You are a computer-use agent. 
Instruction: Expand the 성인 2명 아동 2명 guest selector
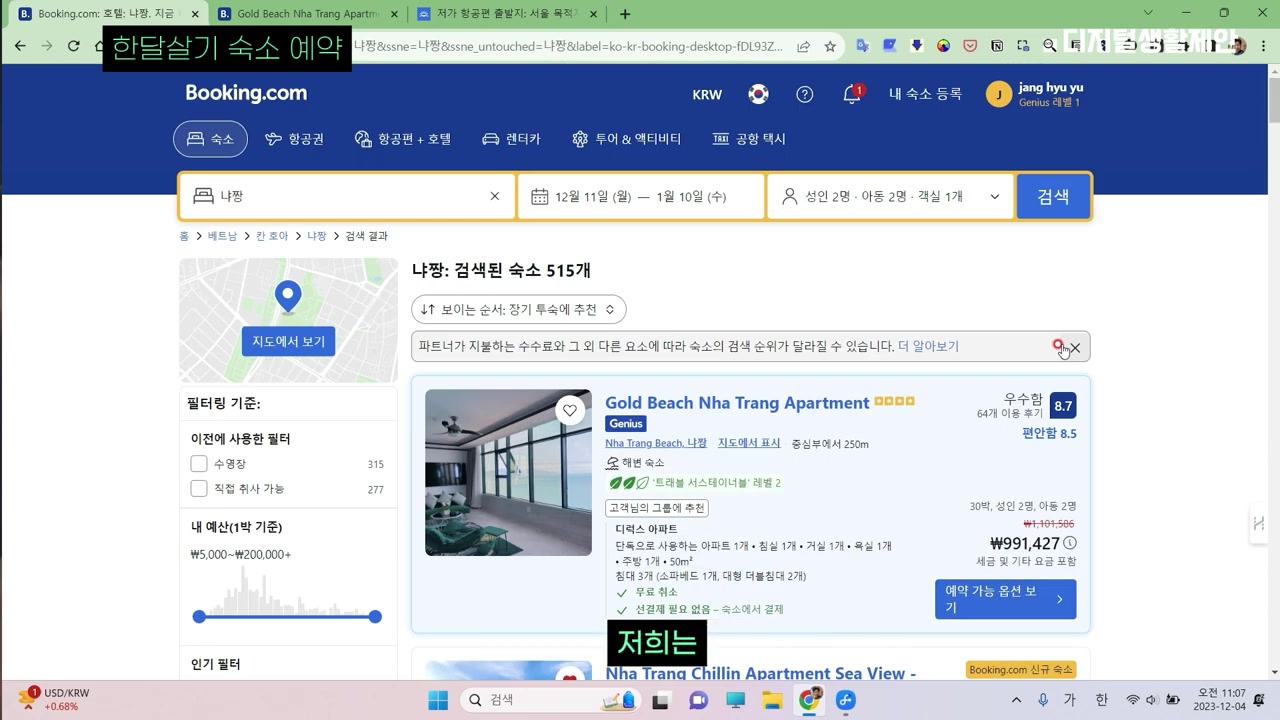click(x=890, y=196)
